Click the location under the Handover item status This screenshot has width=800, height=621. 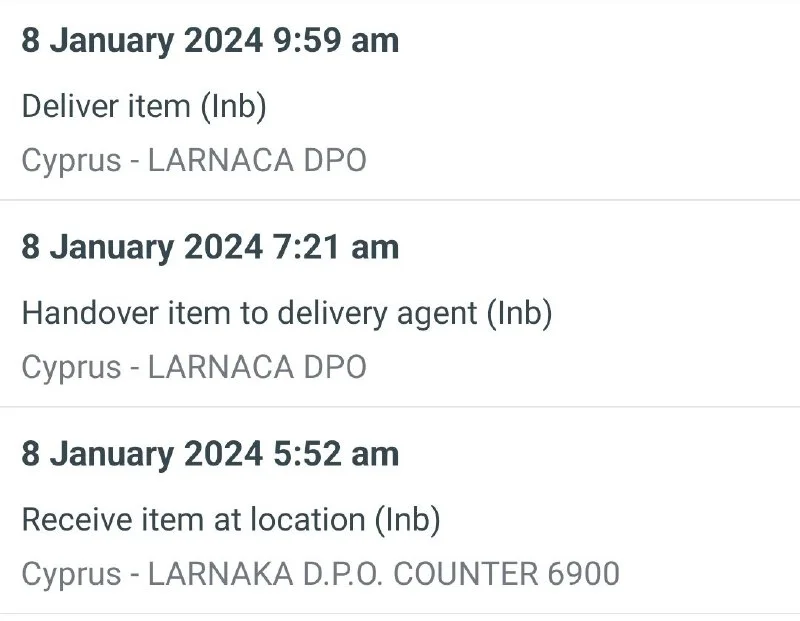194,367
